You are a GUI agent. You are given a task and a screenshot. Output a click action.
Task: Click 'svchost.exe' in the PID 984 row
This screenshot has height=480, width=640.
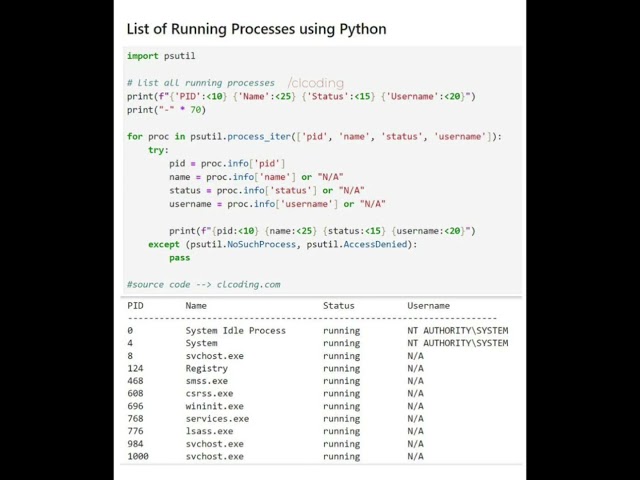pyautogui.click(x=214, y=444)
